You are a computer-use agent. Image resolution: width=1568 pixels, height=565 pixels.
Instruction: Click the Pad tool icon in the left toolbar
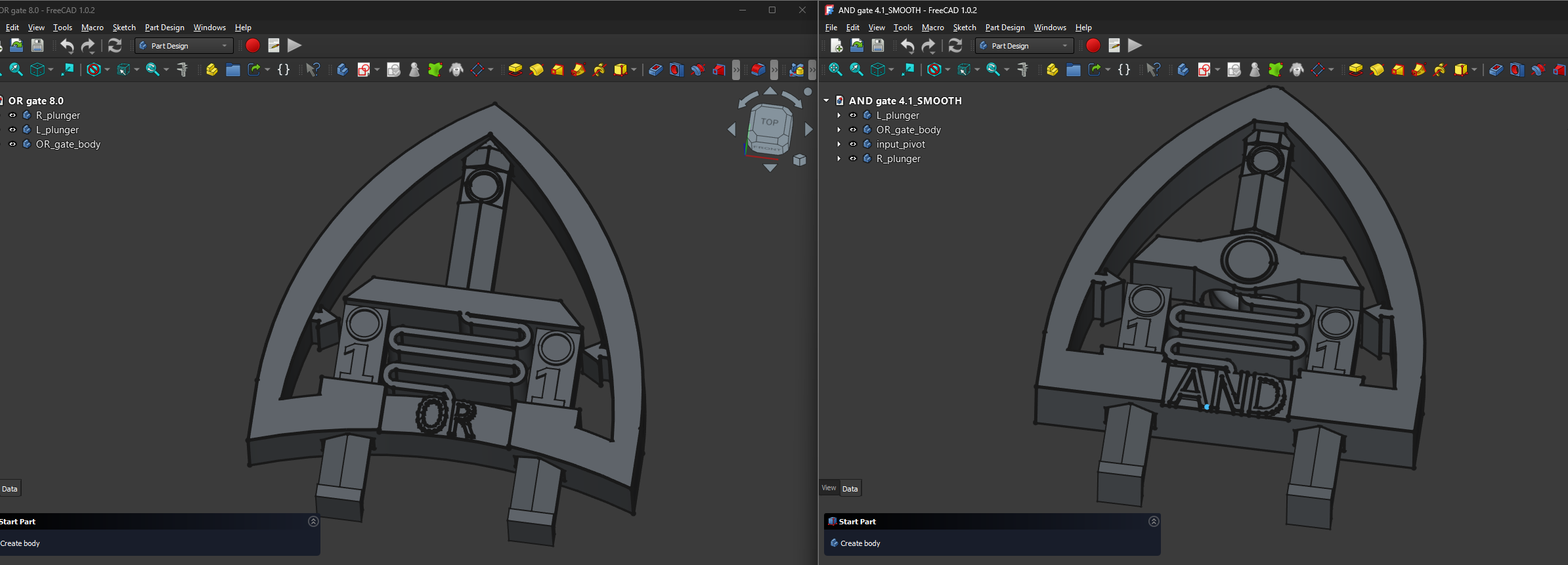pyautogui.click(x=515, y=69)
